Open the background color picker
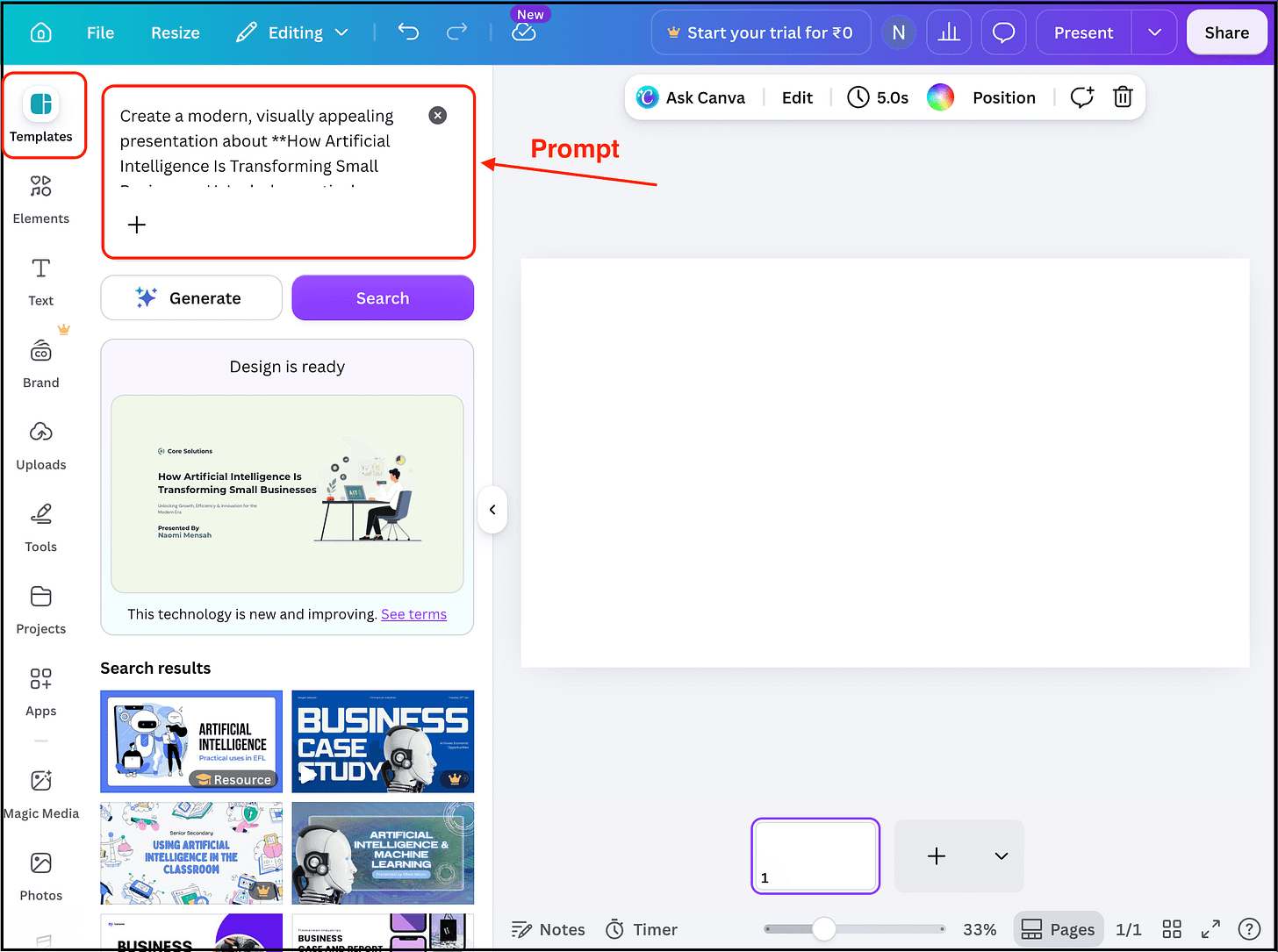The image size is (1278, 952). tap(940, 97)
